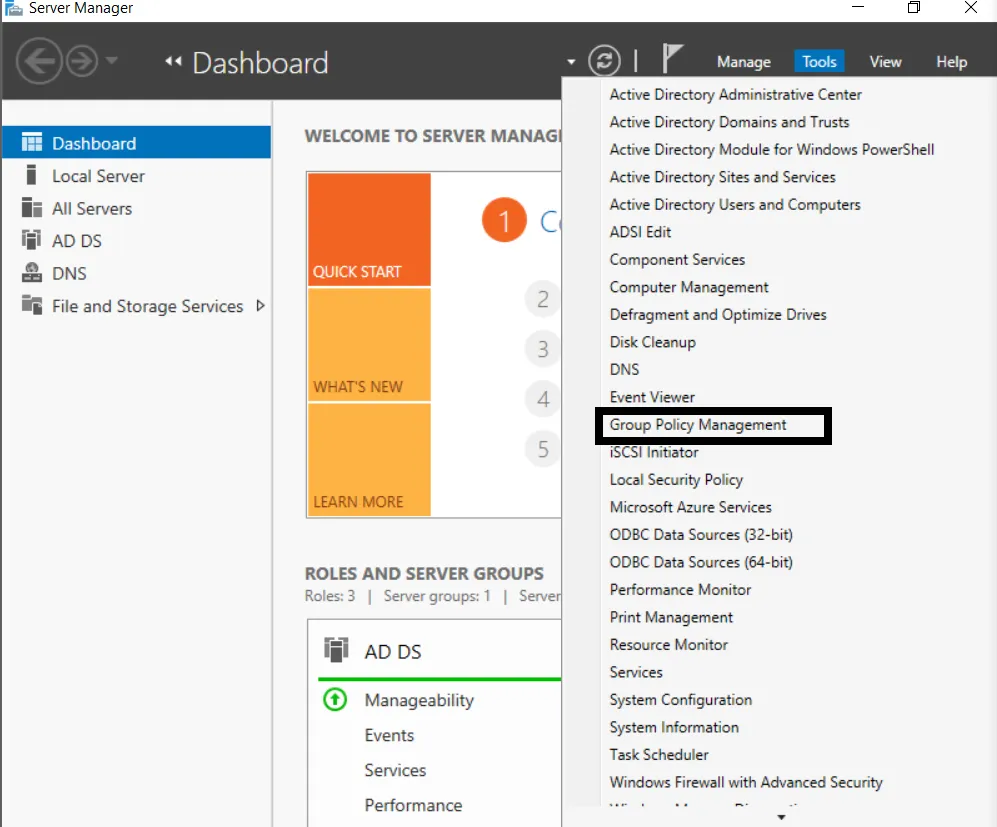
Task: Open Microsoft Azure Services
Action: (690, 507)
